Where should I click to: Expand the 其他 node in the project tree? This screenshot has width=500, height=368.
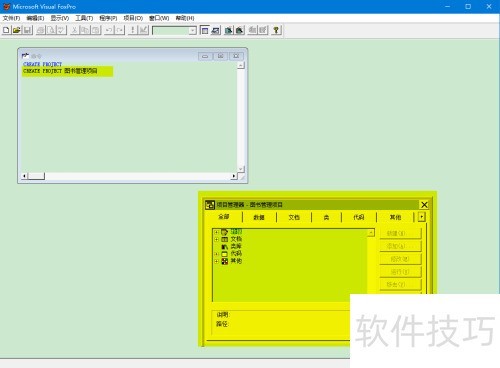tap(216, 261)
